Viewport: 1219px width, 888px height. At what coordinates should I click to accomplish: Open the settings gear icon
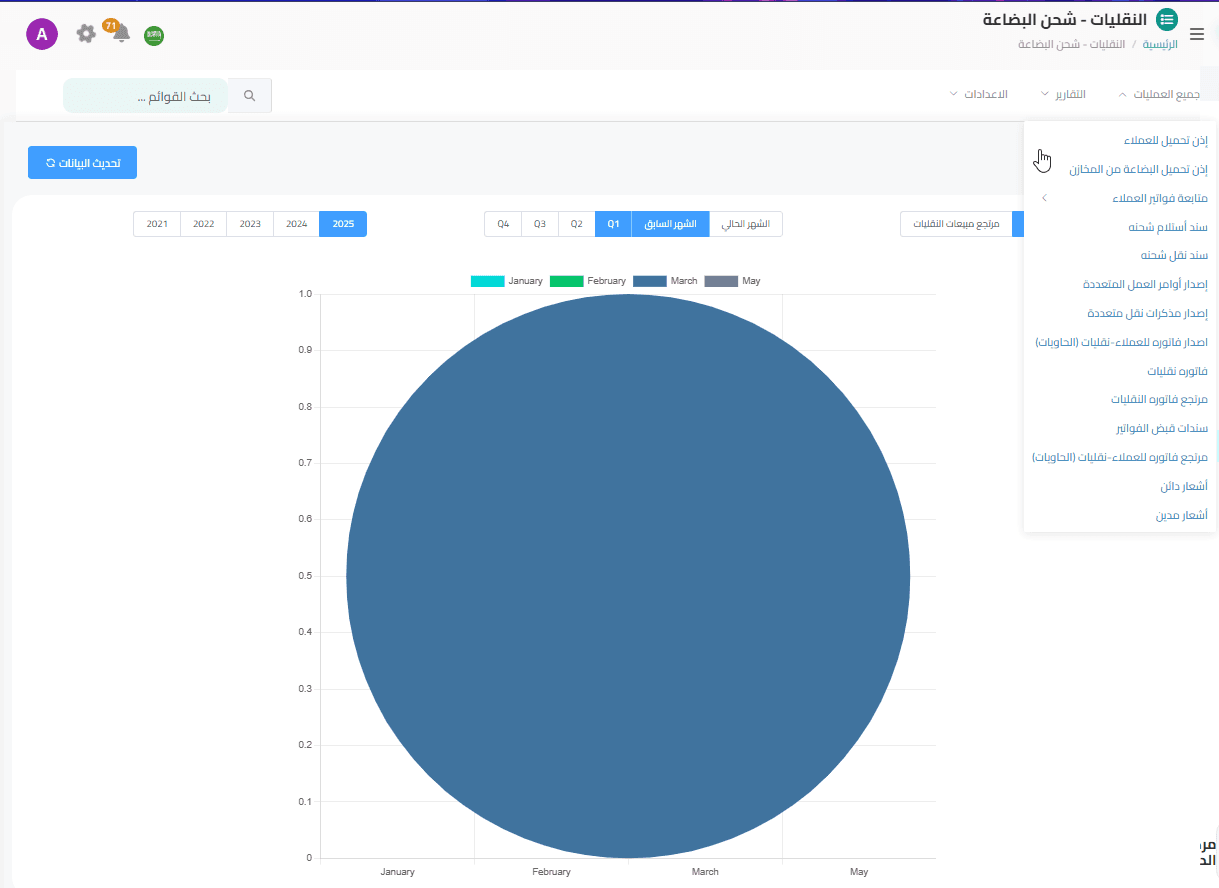(x=86, y=34)
